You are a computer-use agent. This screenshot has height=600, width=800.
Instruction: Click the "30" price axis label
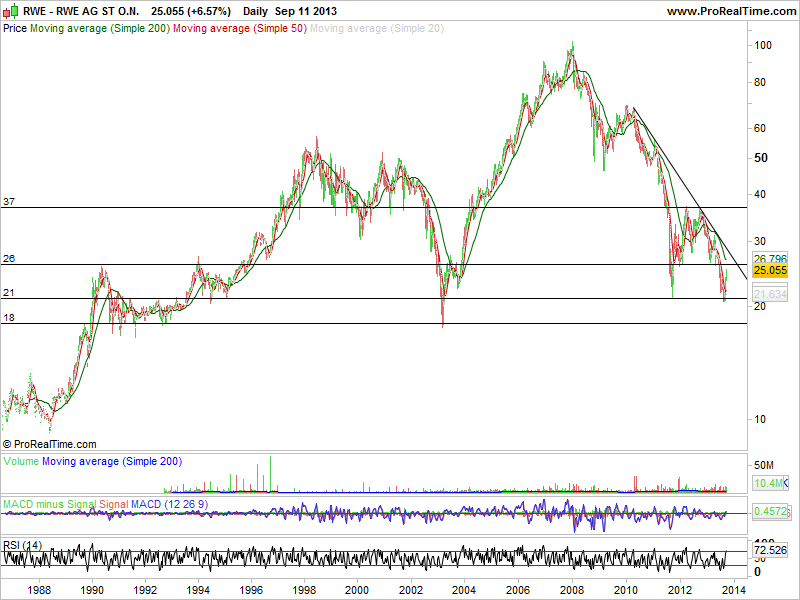[760, 241]
